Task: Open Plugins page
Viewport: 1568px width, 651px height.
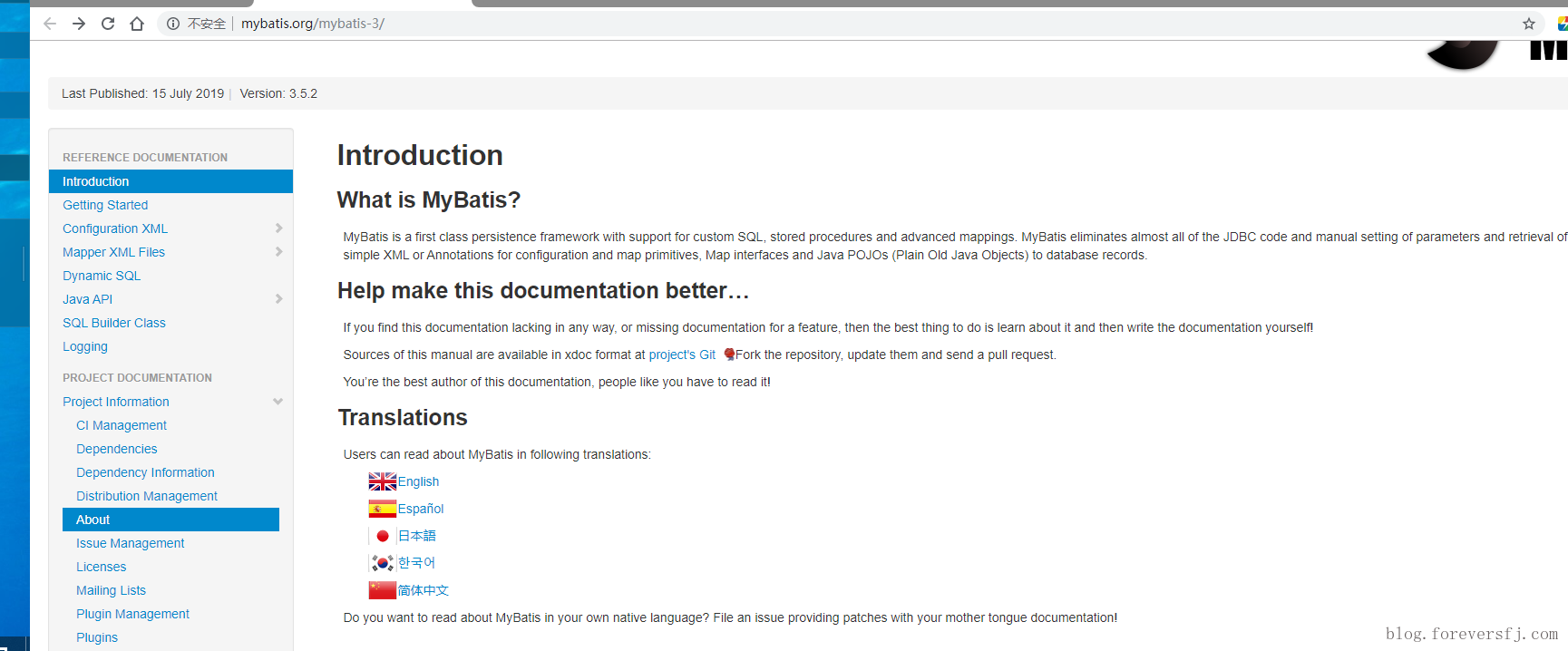Action: pos(97,637)
